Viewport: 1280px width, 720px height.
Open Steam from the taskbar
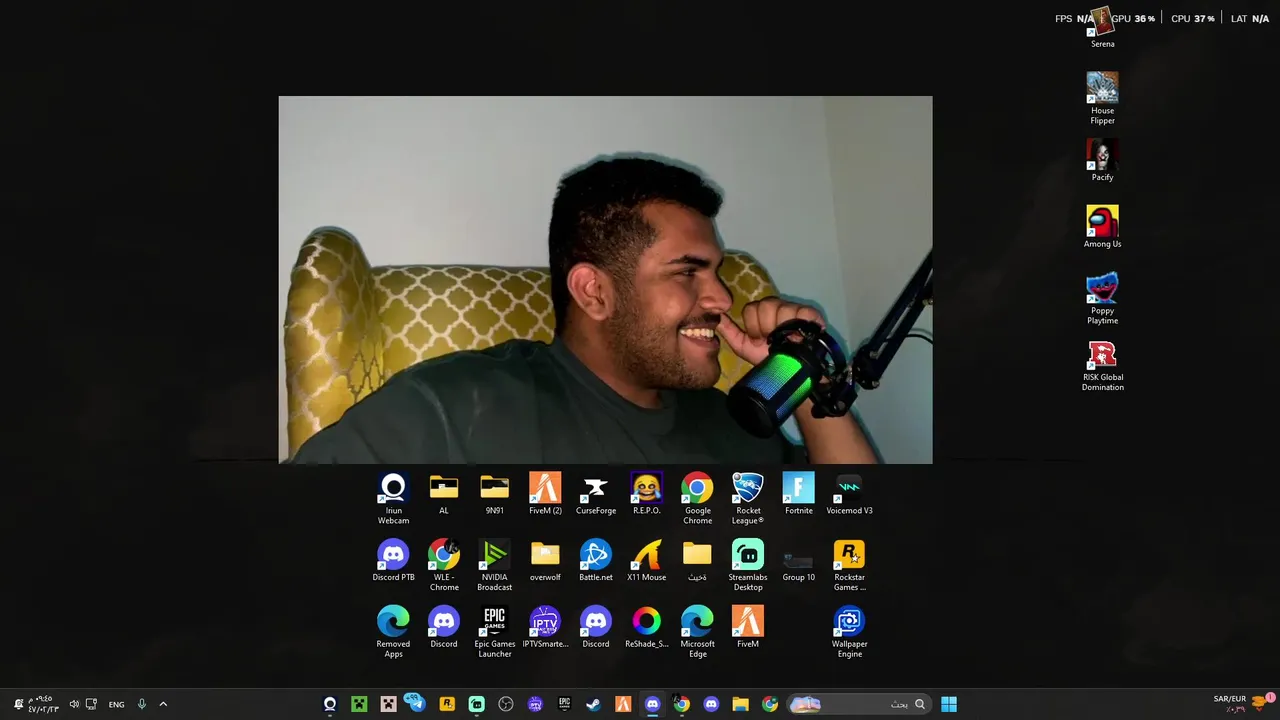tap(594, 704)
